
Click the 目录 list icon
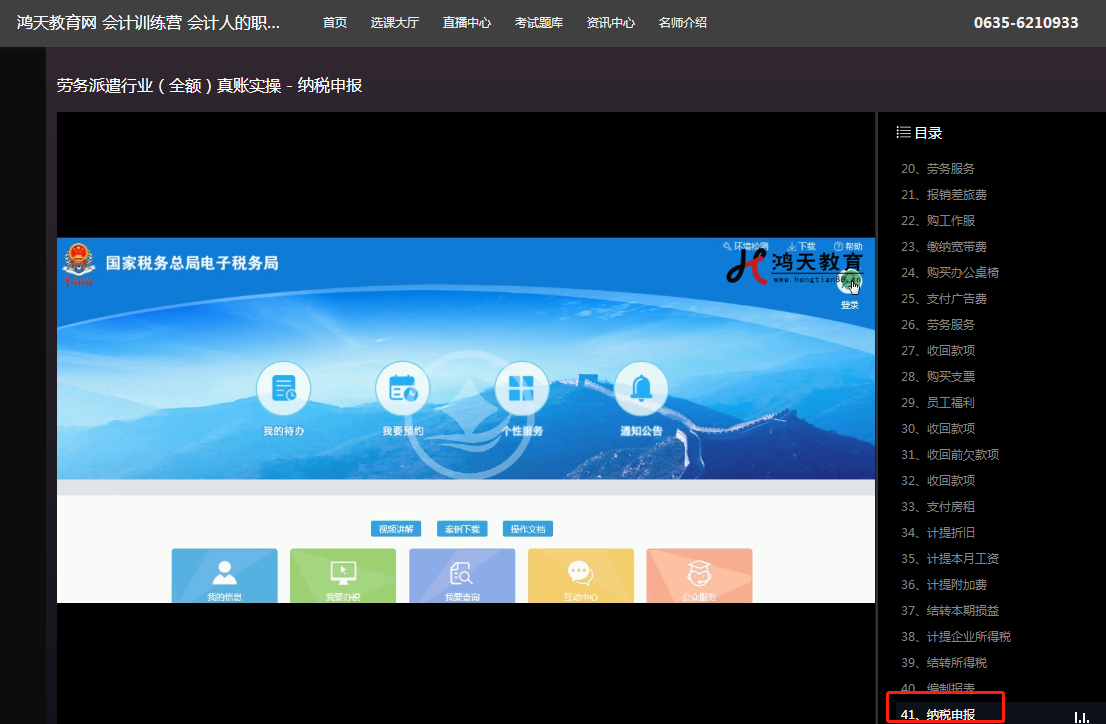click(x=903, y=133)
